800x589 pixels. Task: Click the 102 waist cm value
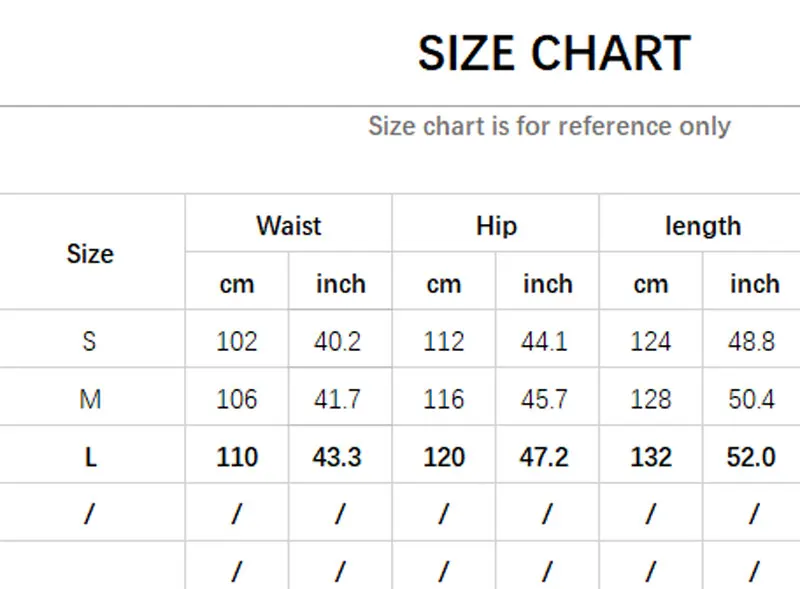tap(237, 341)
